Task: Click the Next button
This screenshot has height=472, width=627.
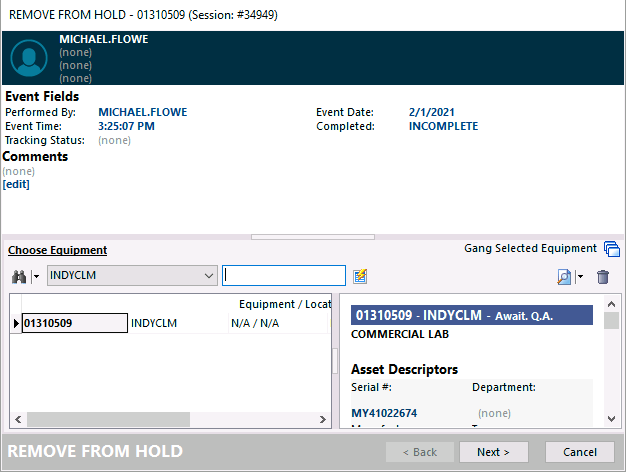Action: [x=493, y=452]
